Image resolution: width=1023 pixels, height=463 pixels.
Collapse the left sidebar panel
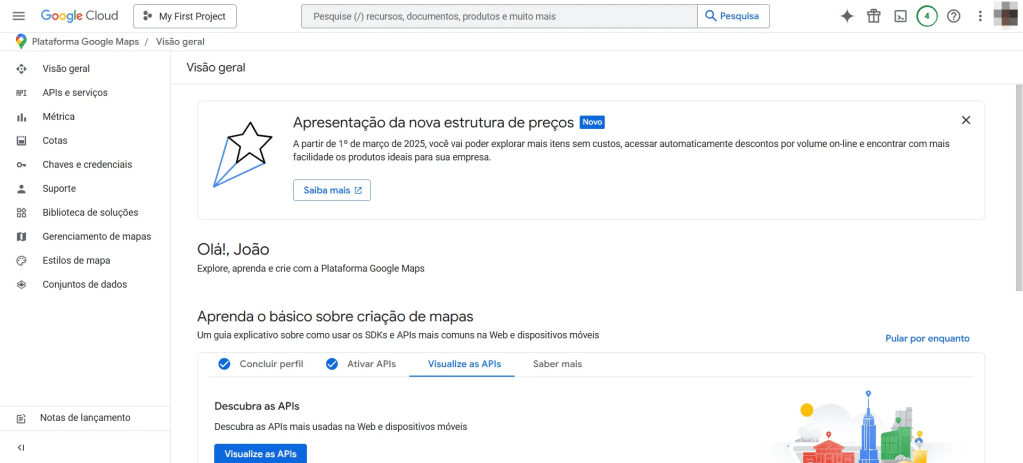tap(21, 447)
